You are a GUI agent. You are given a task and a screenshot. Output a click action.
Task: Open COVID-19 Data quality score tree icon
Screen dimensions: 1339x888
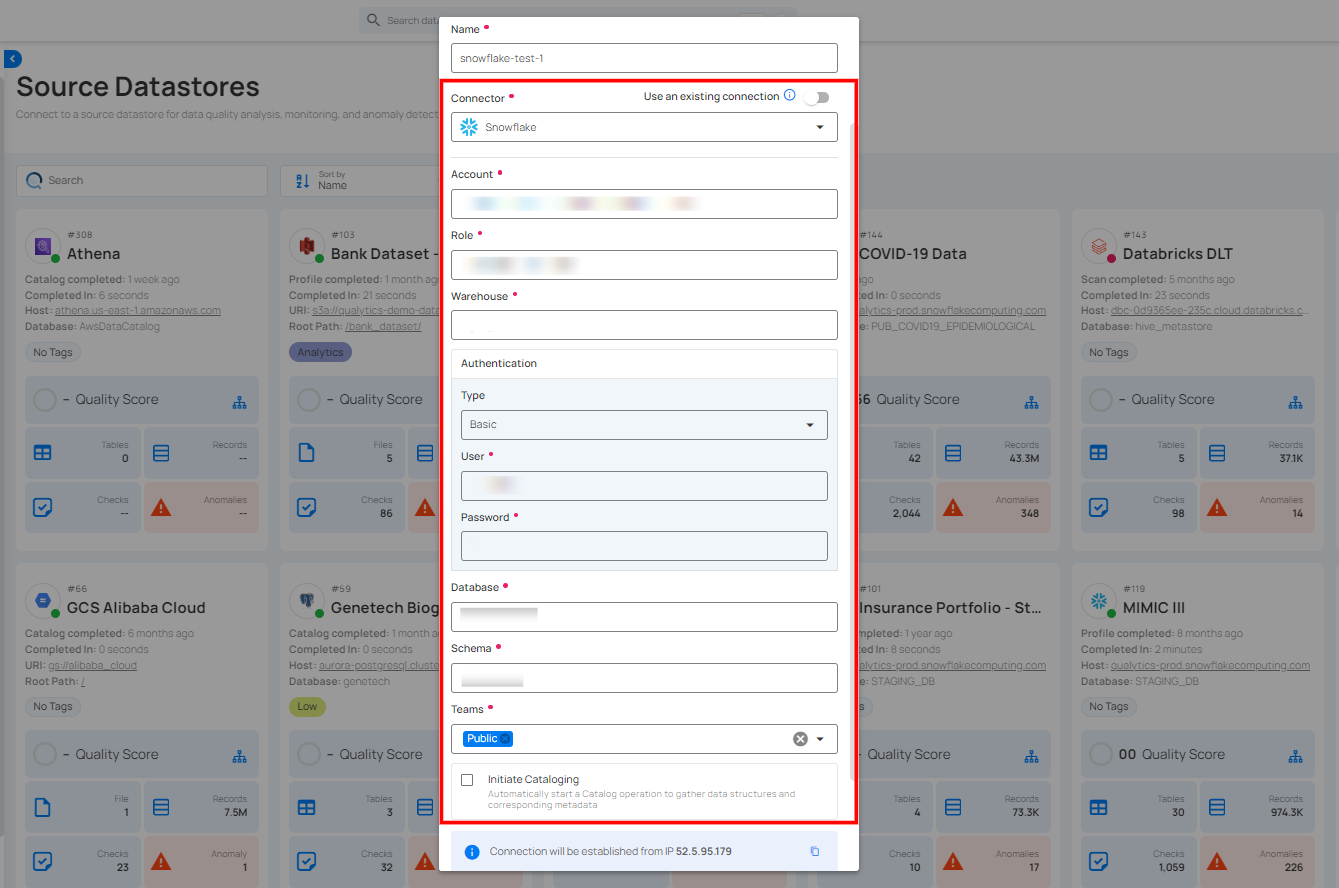pos(1031,401)
